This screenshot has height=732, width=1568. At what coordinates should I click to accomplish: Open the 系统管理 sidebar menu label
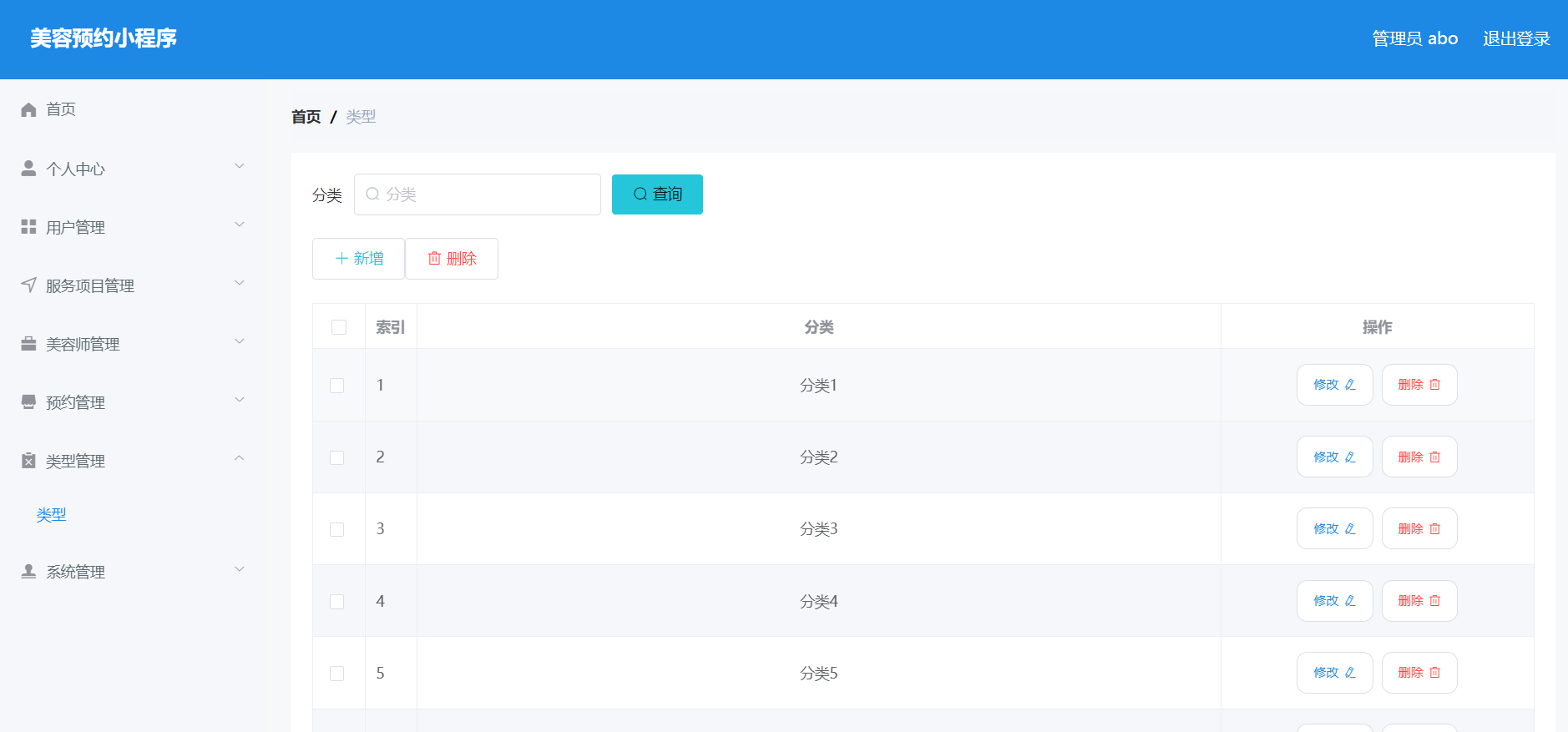(75, 573)
